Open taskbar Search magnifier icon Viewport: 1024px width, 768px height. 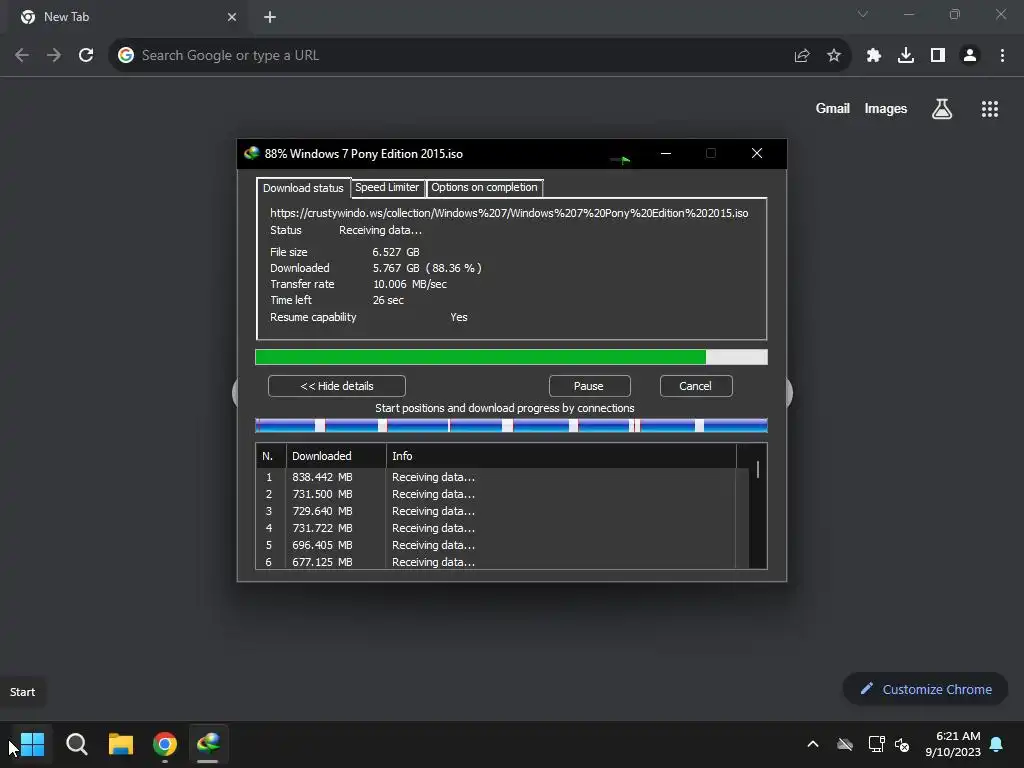(x=76, y=744)
